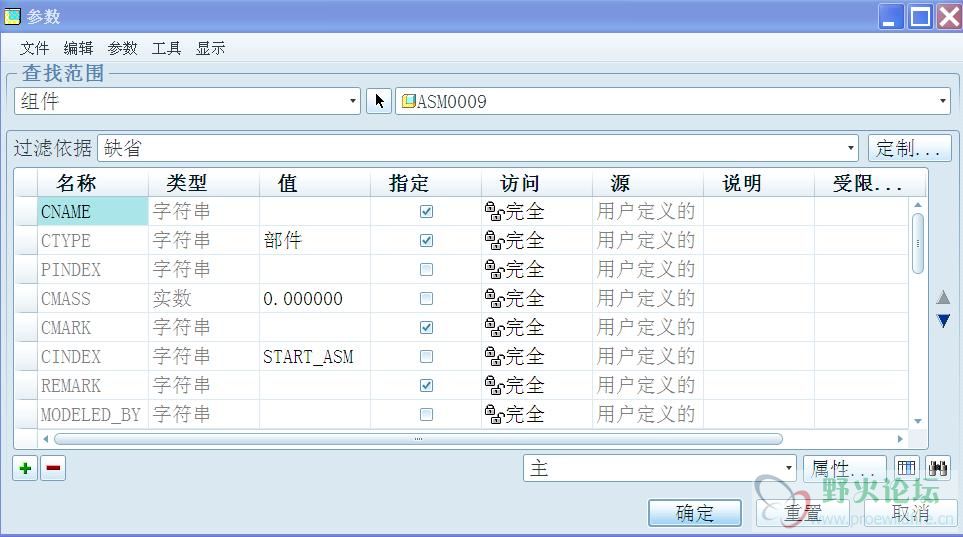
Task: Open the 工具 menu
Action: pyautogui.click(x=166, y=48)
